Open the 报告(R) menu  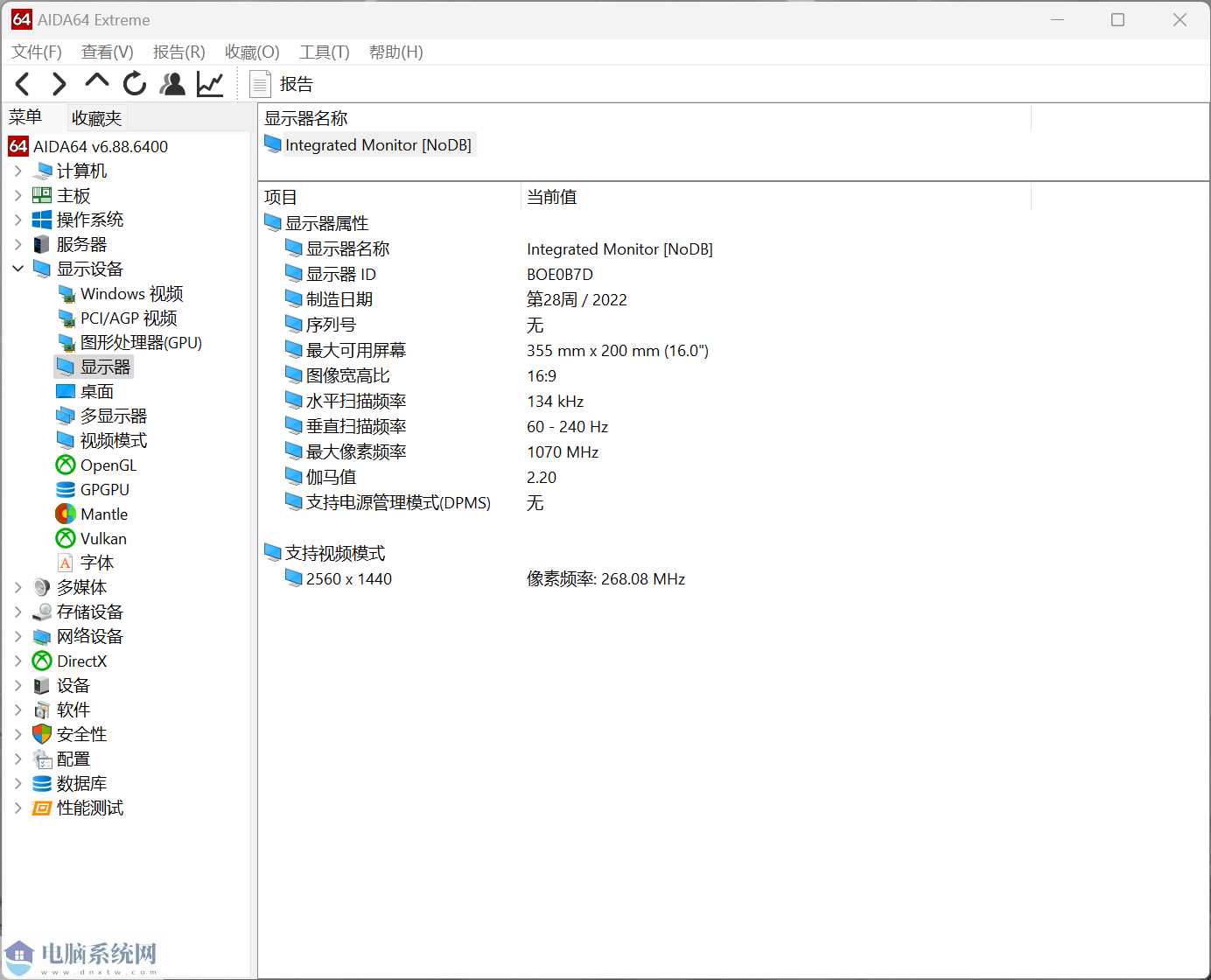178,52
